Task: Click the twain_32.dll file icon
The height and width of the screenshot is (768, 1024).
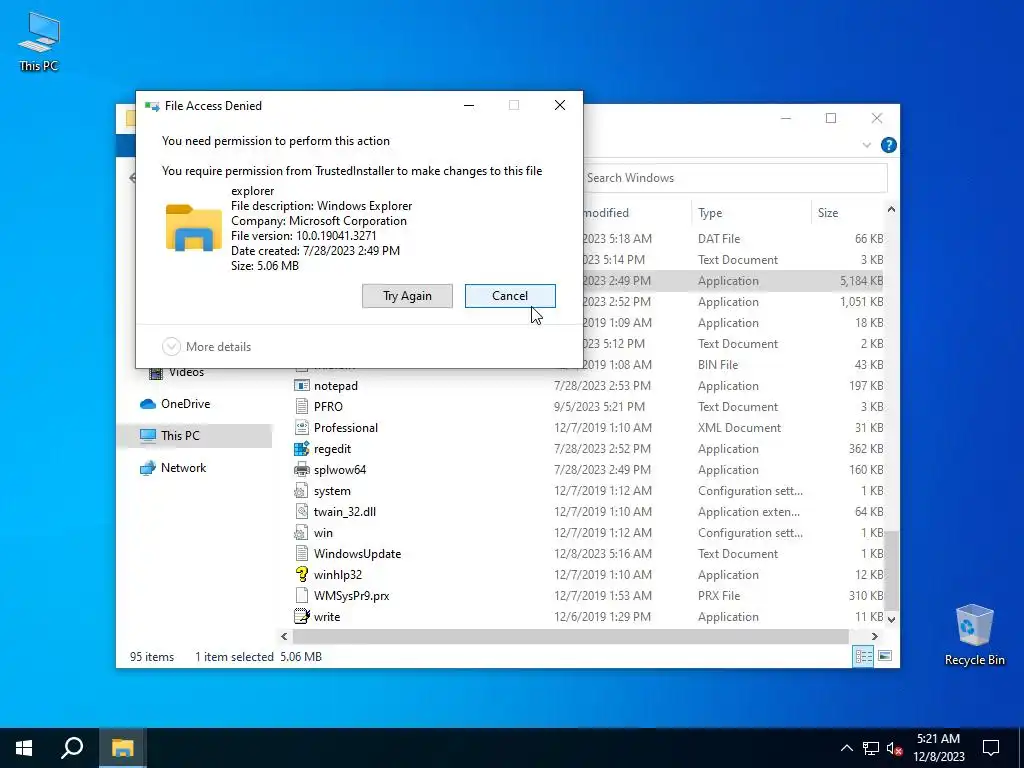Action: tap(301, 511)
